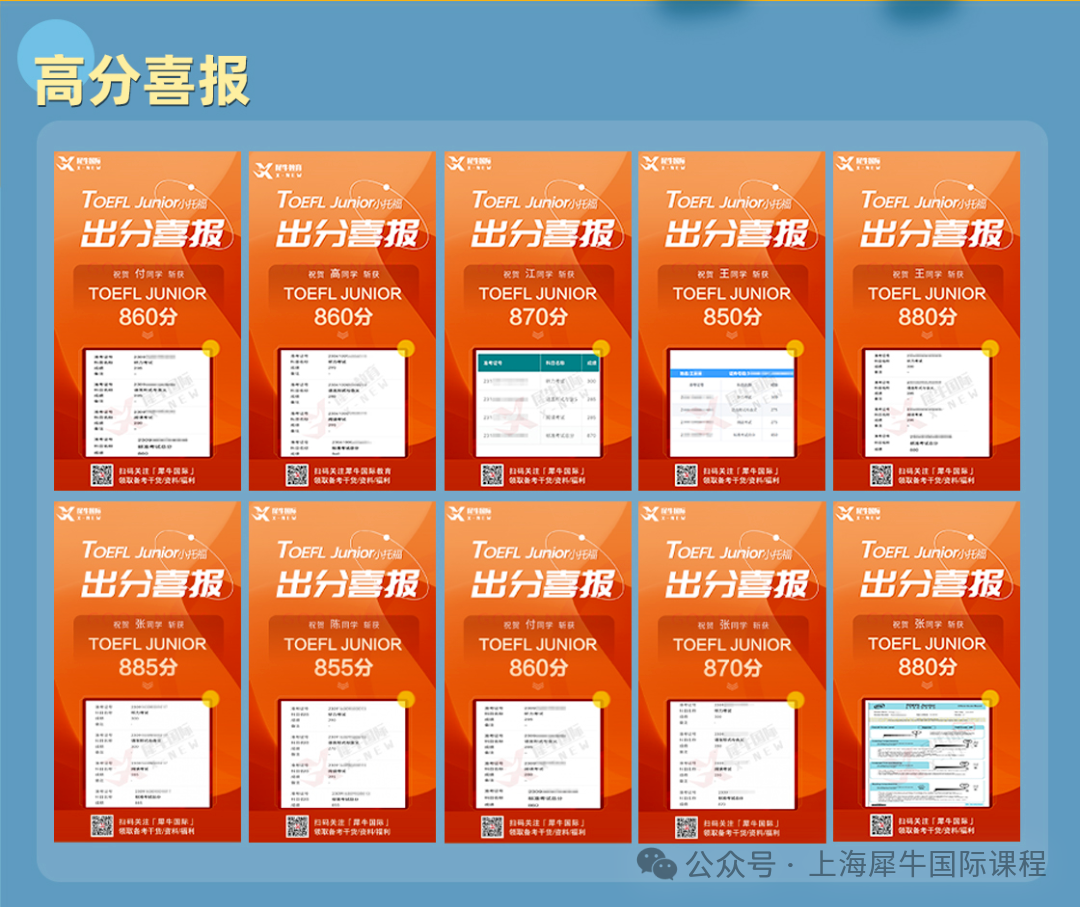This screenshot has width=1080, height=907.
Task: Click the QR code on 张同学 880分 poster
Action: coord(881,825)
